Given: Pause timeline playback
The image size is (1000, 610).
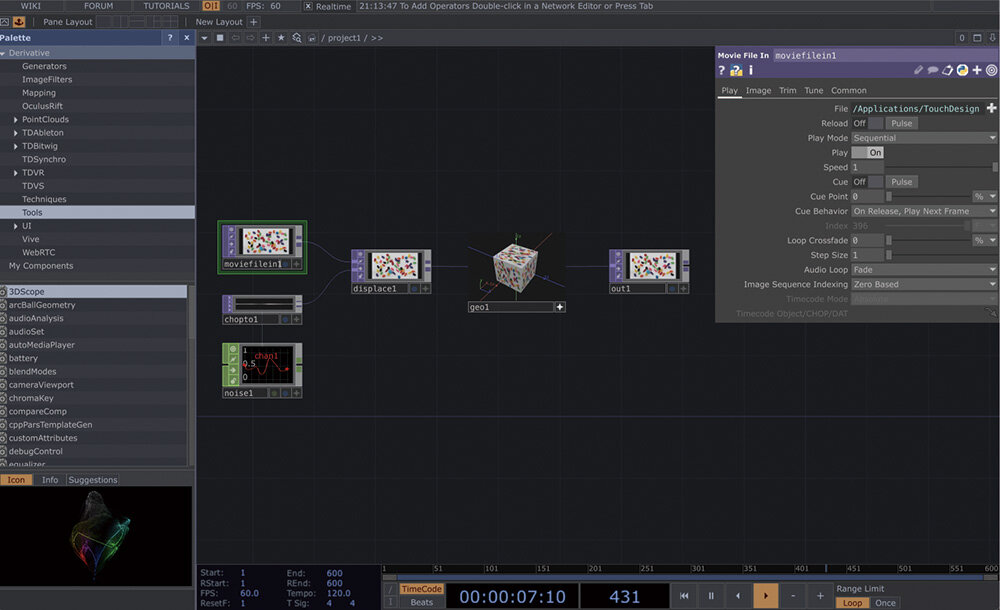Looking at the screenshot, I should point(711,596).
